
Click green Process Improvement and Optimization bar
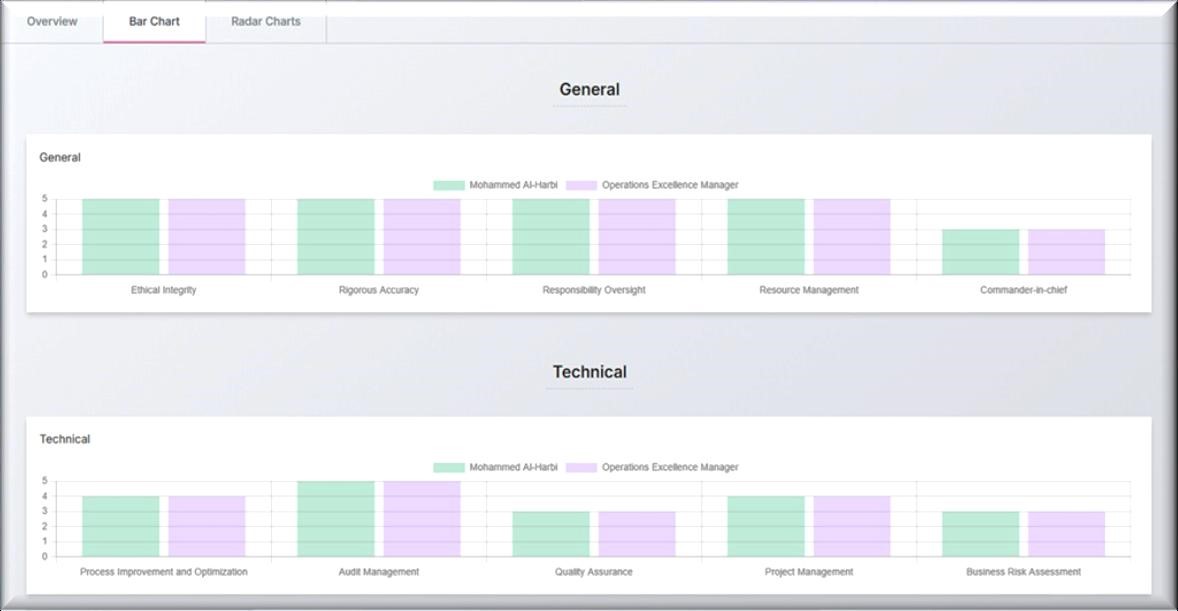tap(121, 526)
